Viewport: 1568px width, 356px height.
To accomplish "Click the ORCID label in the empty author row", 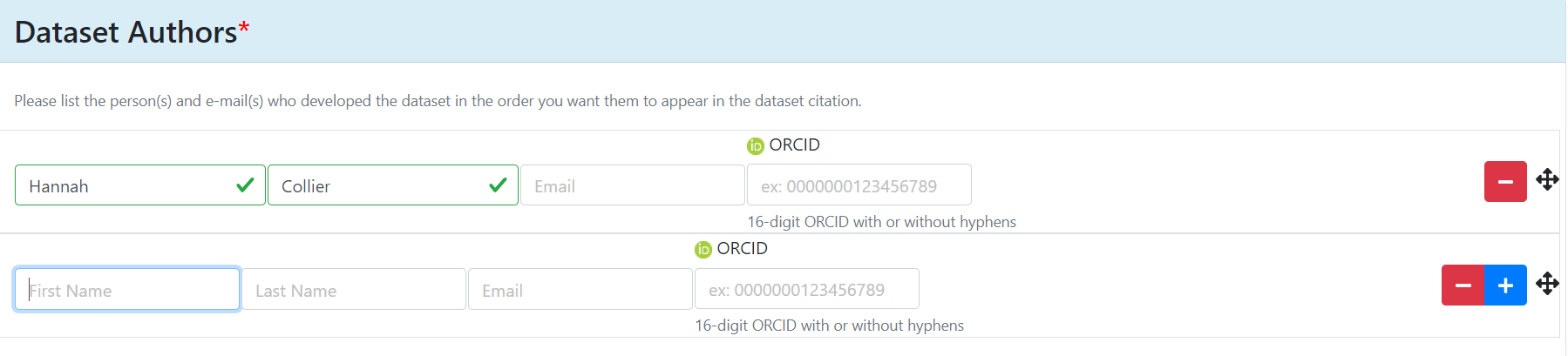I will click(x=742, y=249).
